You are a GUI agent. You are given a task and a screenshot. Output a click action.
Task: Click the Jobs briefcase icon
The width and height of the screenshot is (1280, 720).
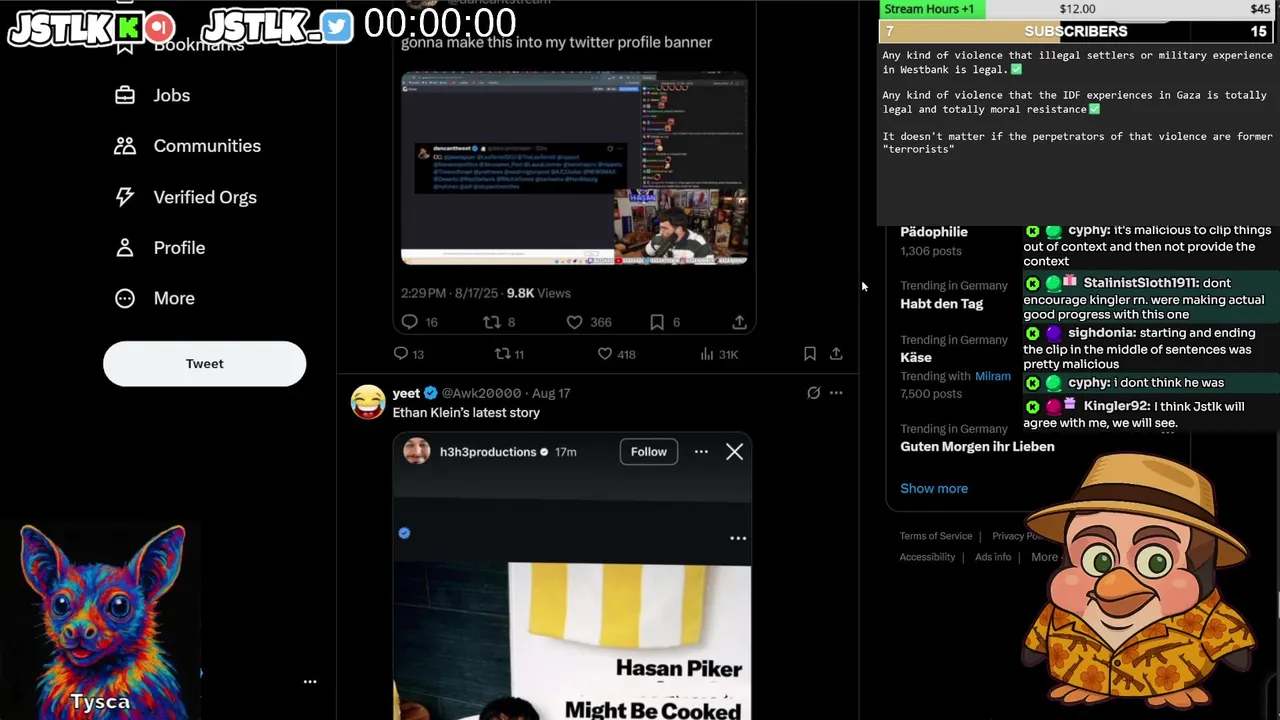click(x=125, y=95)
